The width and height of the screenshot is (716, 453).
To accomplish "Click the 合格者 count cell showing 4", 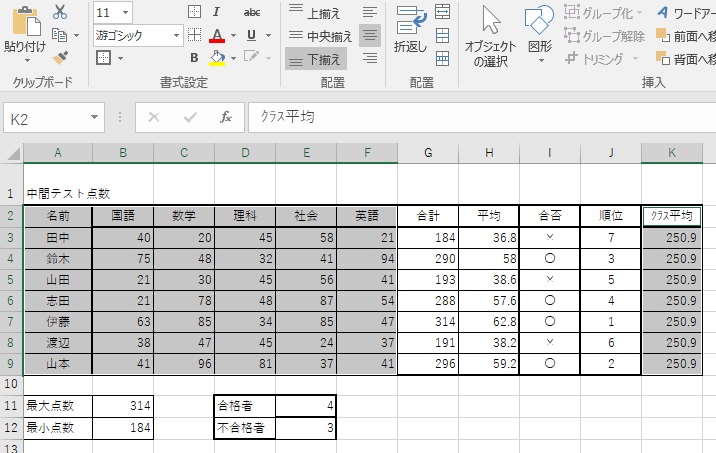I will point(306,406).
